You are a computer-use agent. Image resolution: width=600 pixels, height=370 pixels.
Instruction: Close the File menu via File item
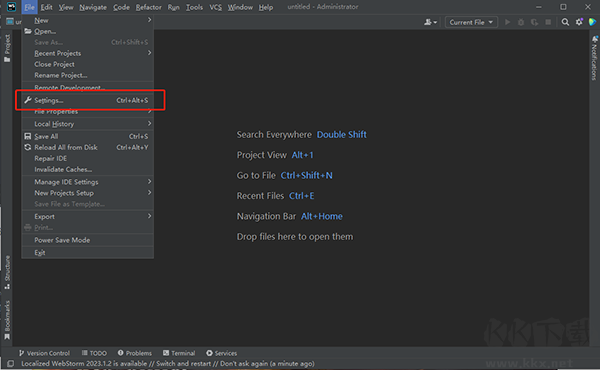tap(29, 7)
